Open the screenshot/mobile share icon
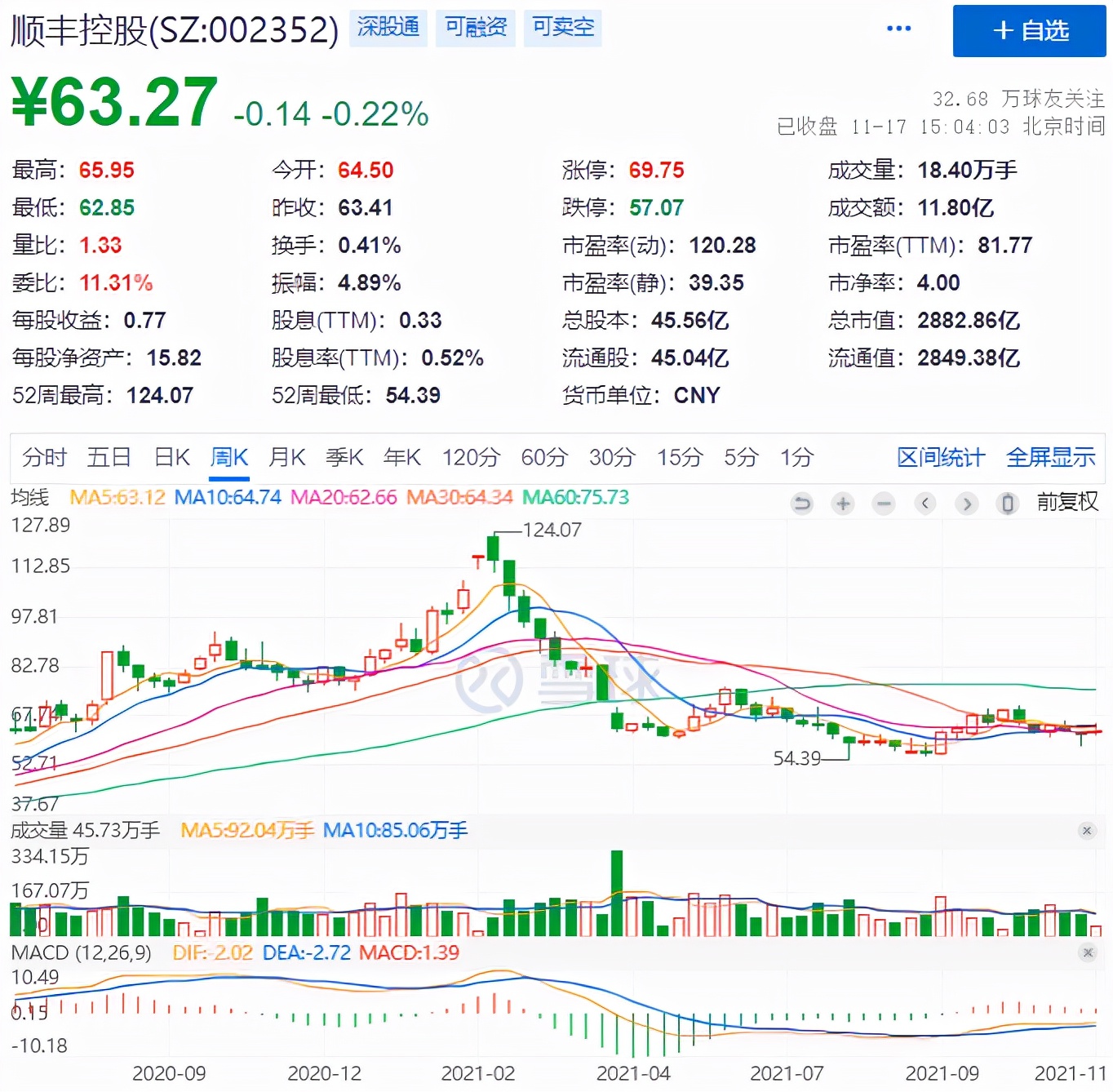Image resolution: width=1113 pixels, height=1092 pixels. tap(1008, 504)
